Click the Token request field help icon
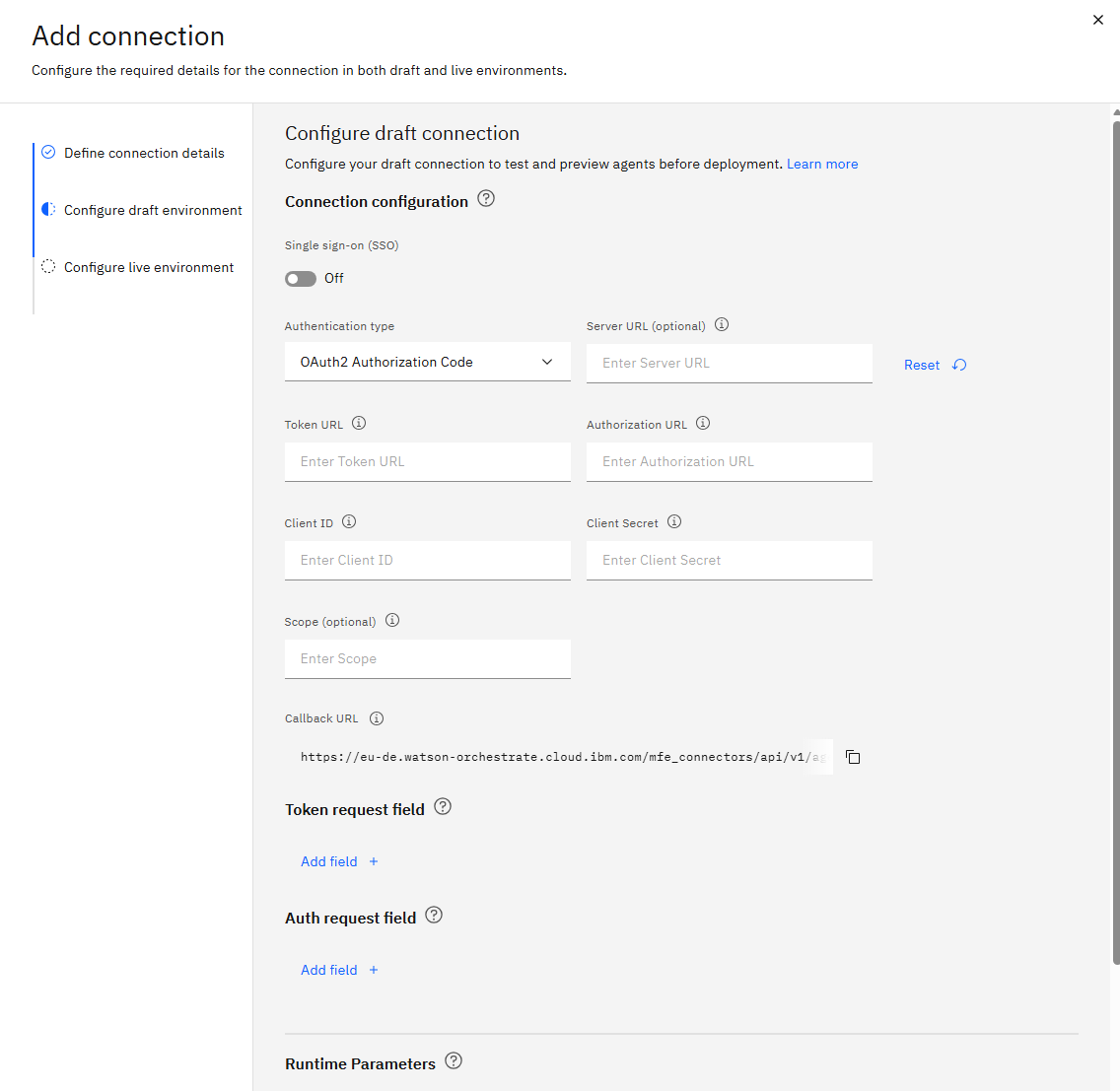This screenshot has height=1091, width=1120. click(443, 807)
